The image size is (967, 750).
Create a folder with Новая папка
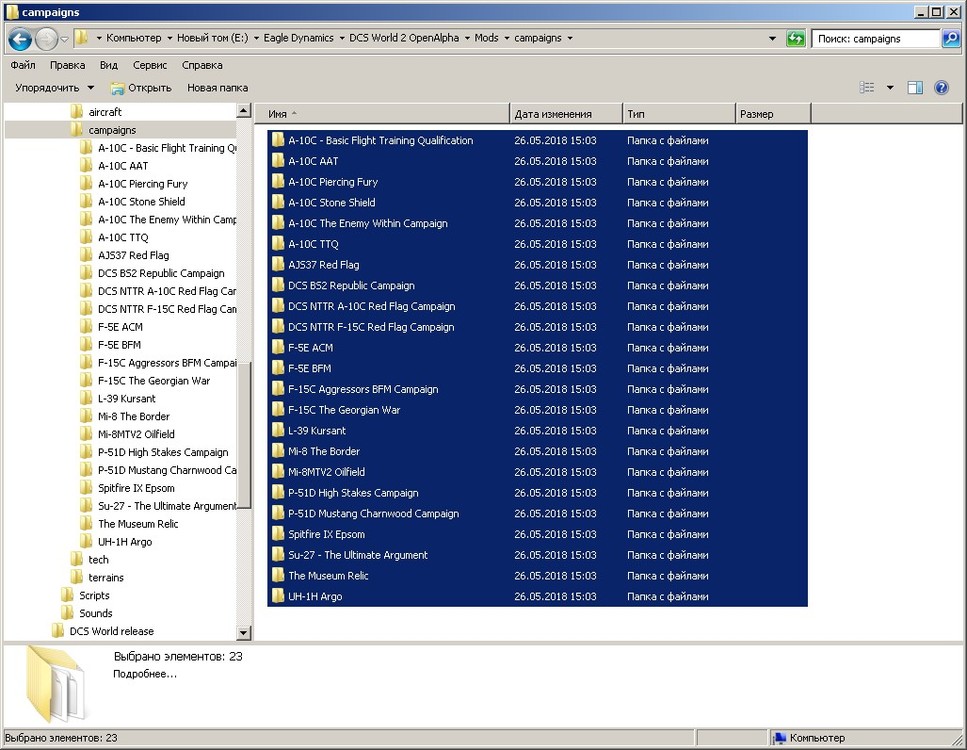217,88
